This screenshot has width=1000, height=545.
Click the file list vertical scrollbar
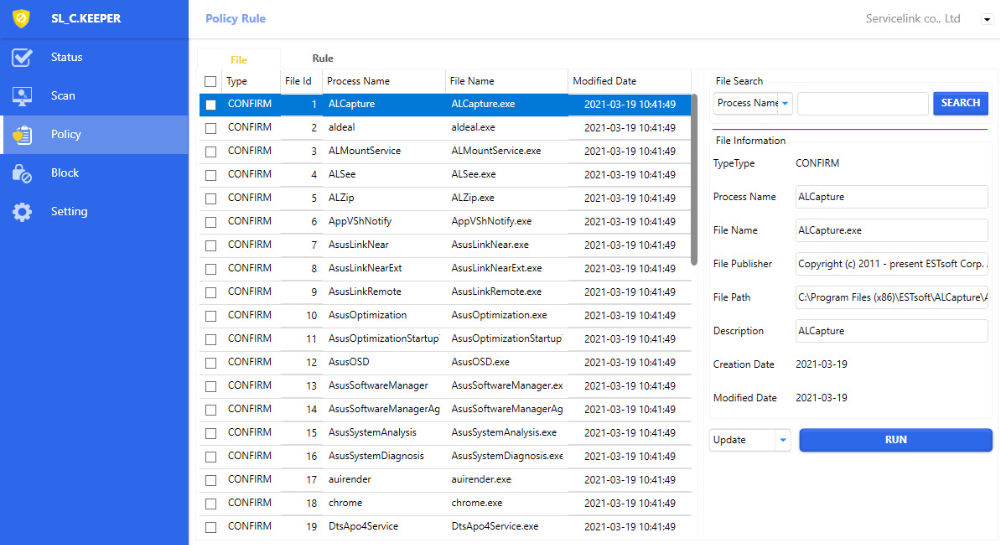tap(694, 180)
